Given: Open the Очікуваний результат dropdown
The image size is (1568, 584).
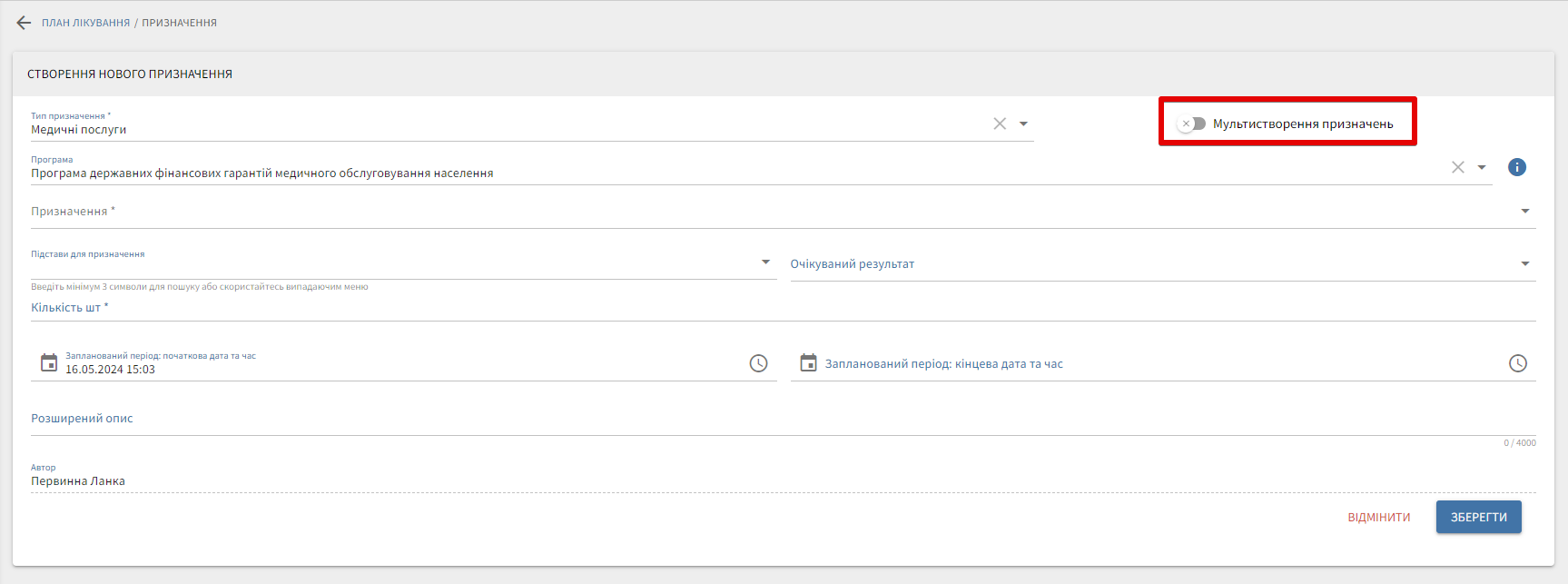Looking at the screenshot, I should (x=1525, y=263).
